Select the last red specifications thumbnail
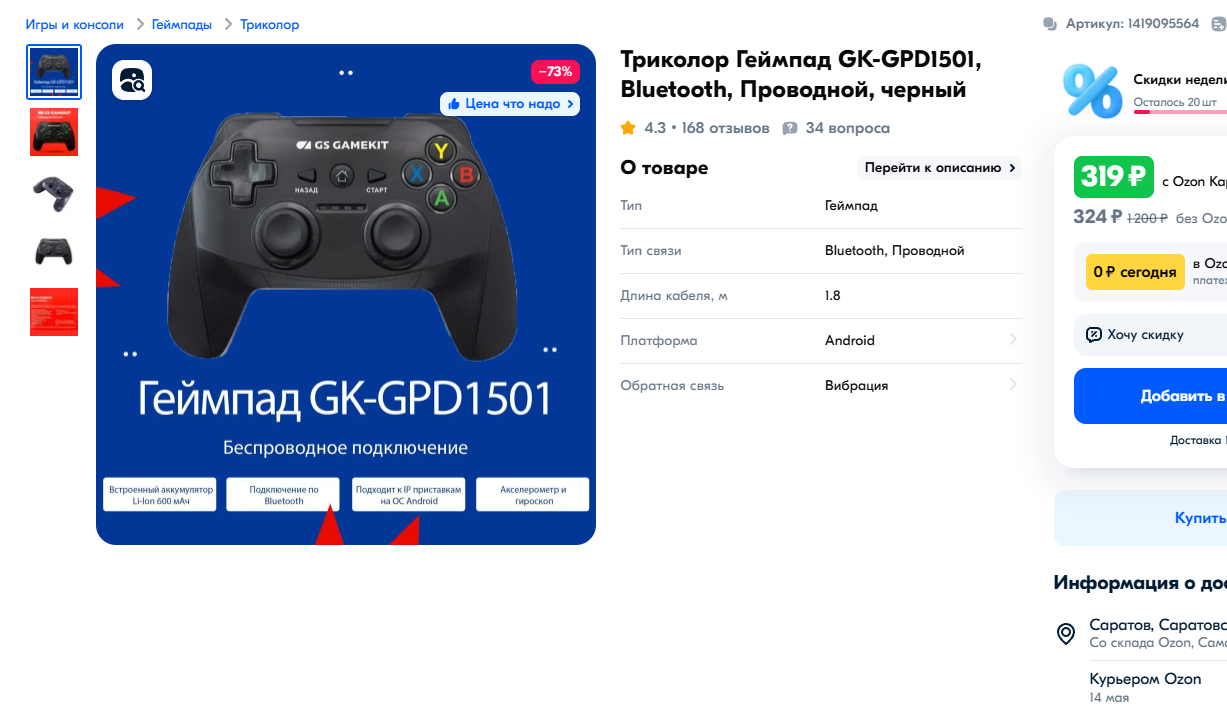 (x=54, y=312)
